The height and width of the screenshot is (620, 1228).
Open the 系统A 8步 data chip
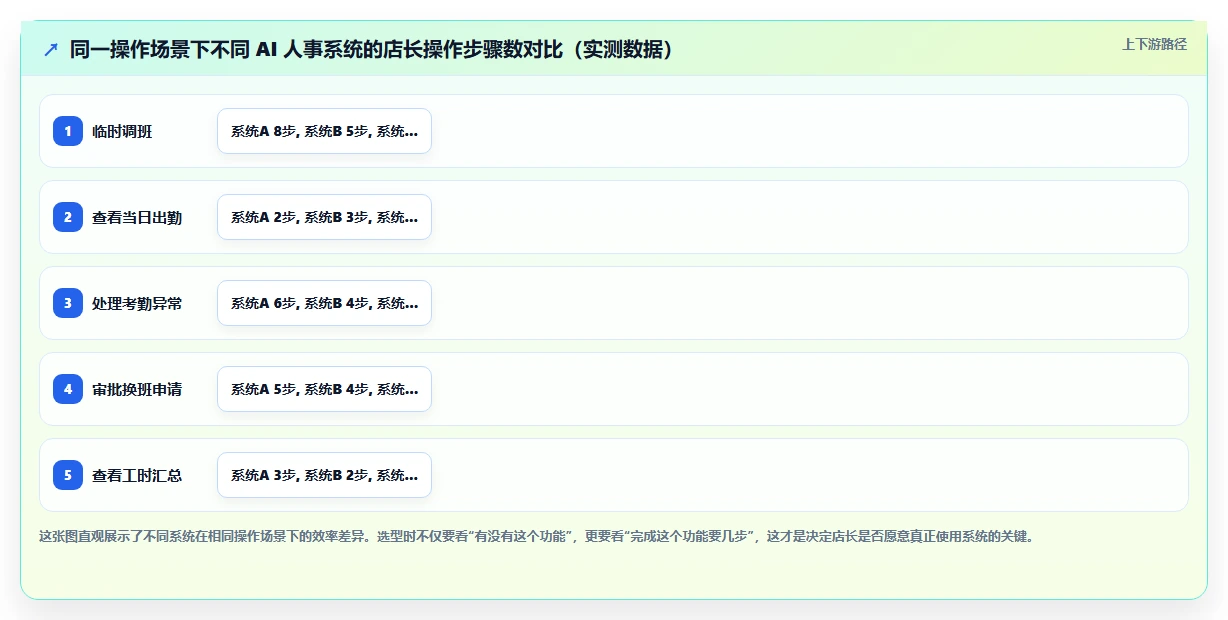tap(324, 131)
